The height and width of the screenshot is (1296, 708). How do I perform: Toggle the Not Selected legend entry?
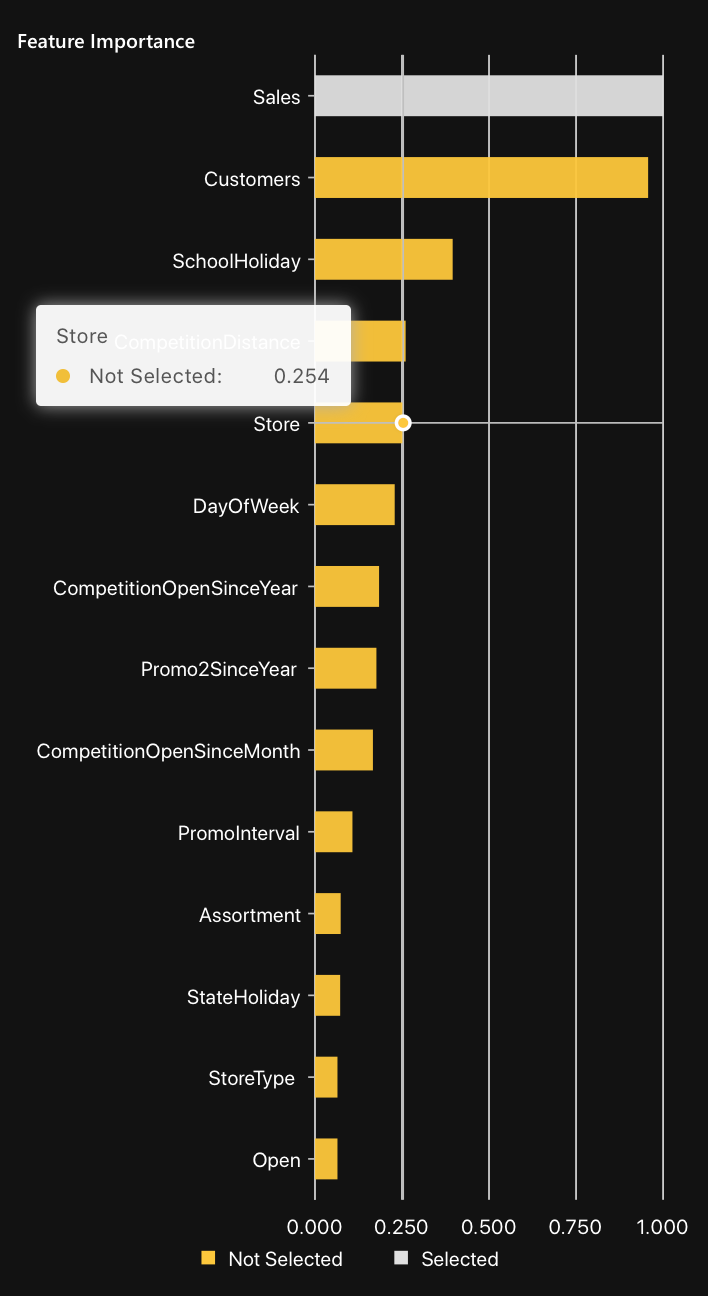coord(285,1259)
